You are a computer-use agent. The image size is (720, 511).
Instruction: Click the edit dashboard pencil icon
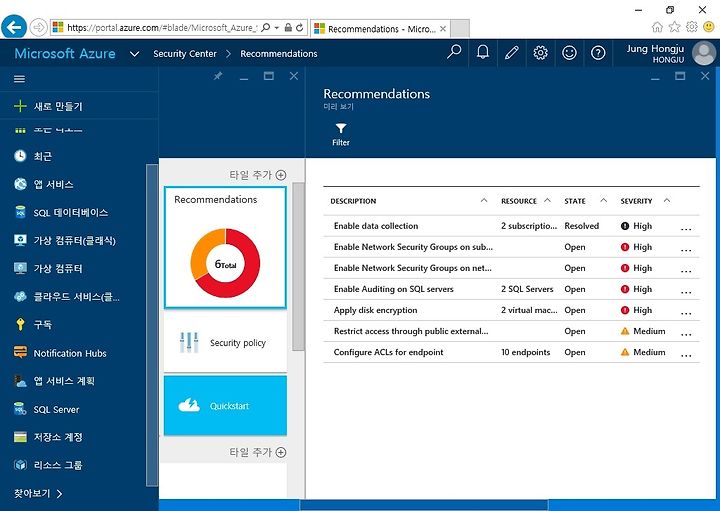(512, 53)
